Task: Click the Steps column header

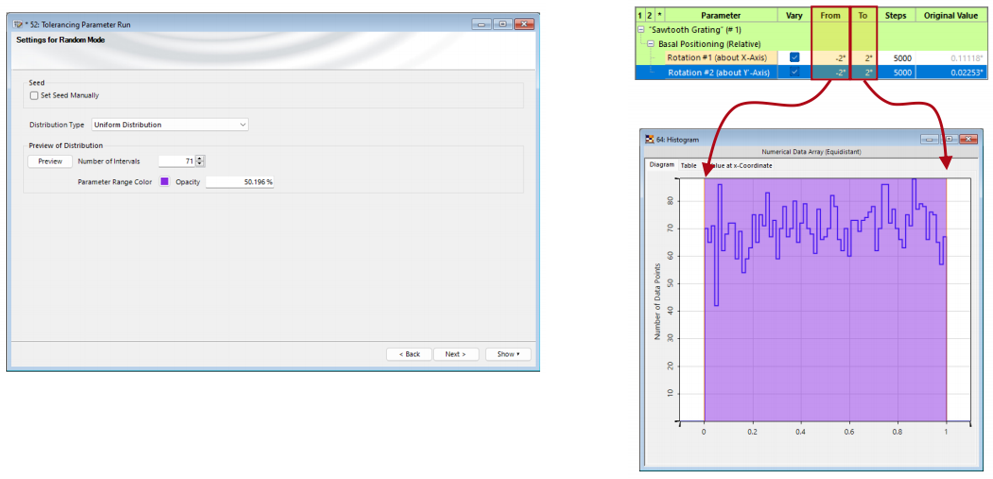Action: 896,15
